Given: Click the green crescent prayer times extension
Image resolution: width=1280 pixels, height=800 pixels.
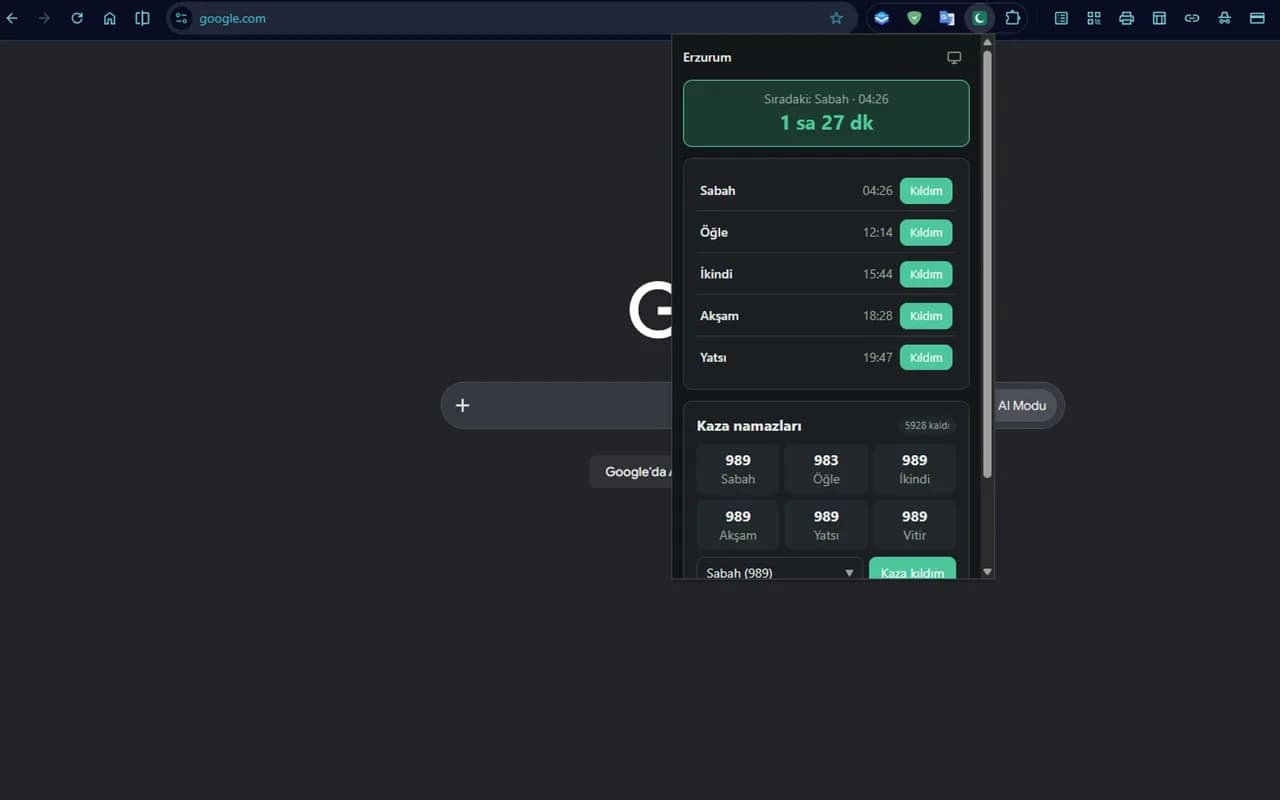Looking at the screenshot, I should click(980, 18).
